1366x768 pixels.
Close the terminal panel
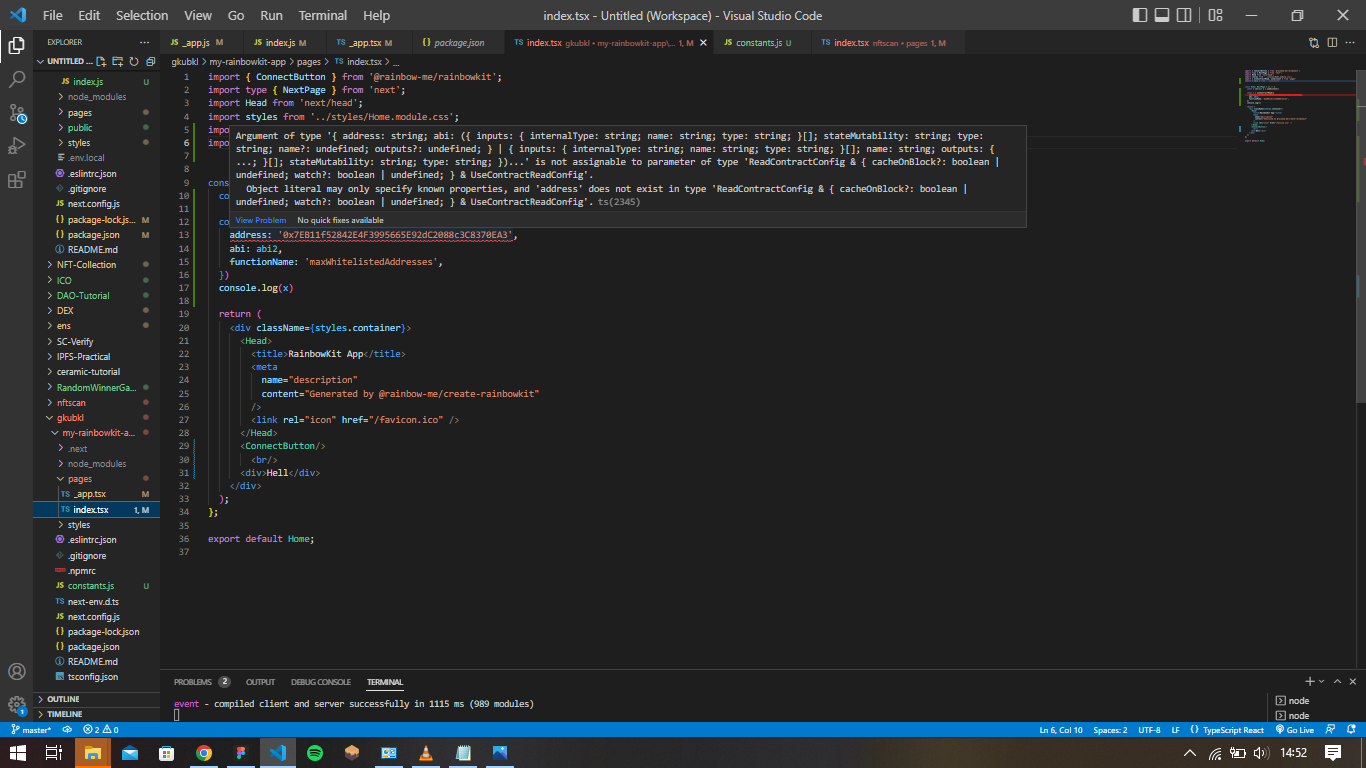coord(1352,681)
